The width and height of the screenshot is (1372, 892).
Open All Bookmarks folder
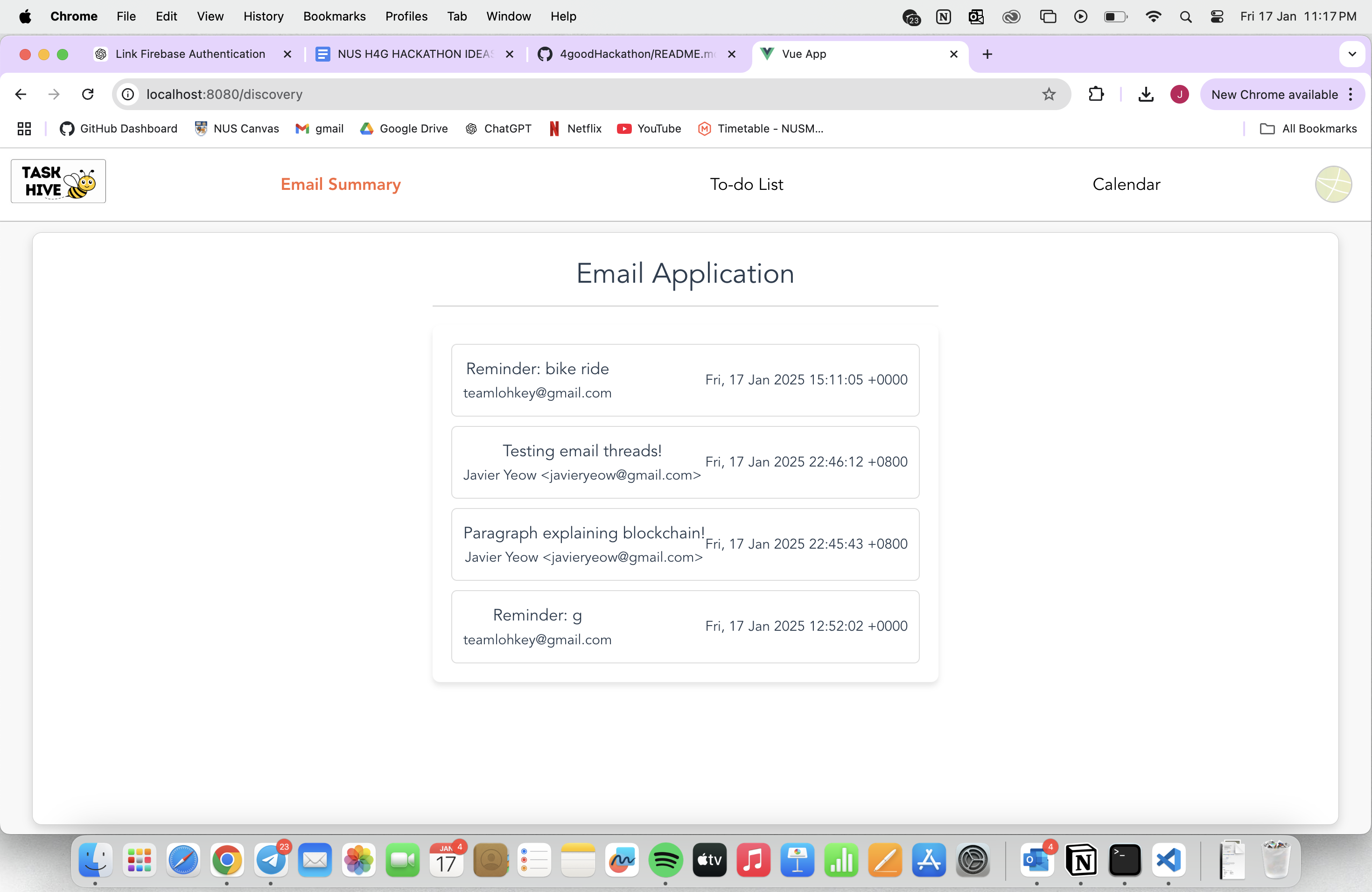pos(1309,128)
